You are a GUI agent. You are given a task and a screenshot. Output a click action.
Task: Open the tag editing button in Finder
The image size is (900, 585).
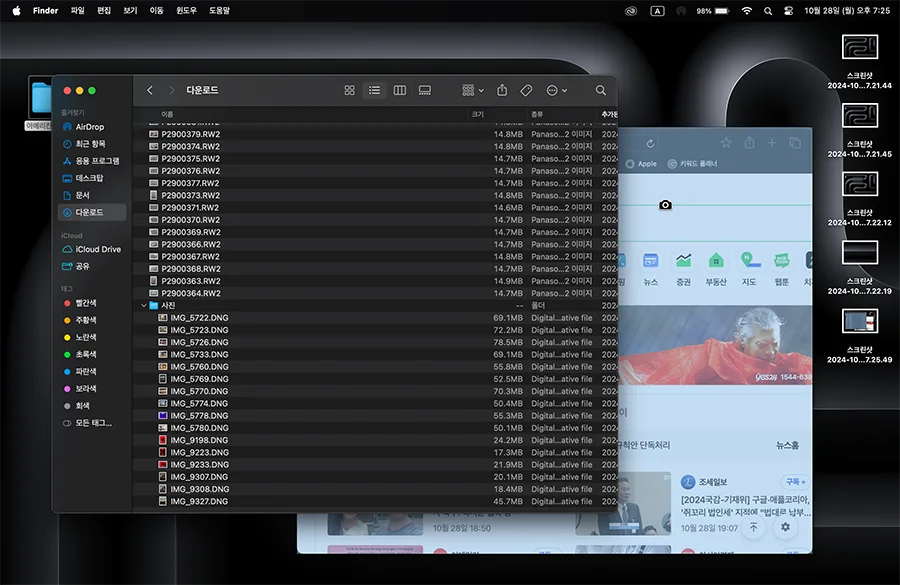tap(526, 90)
